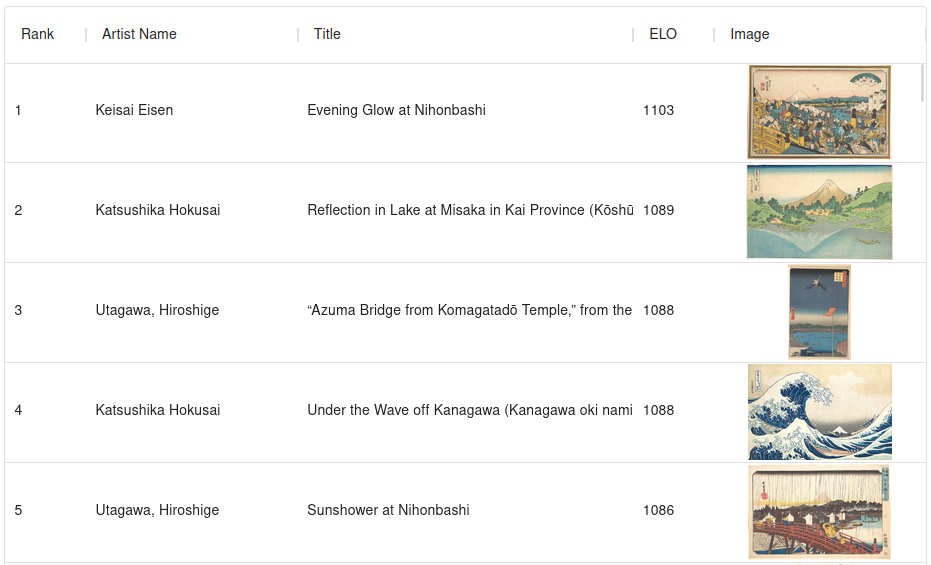The height and width of the screenshot is (565, 931).
Task: Open Reflection in Lake at Misaka thumbnail
Action: tap(819, 212)
